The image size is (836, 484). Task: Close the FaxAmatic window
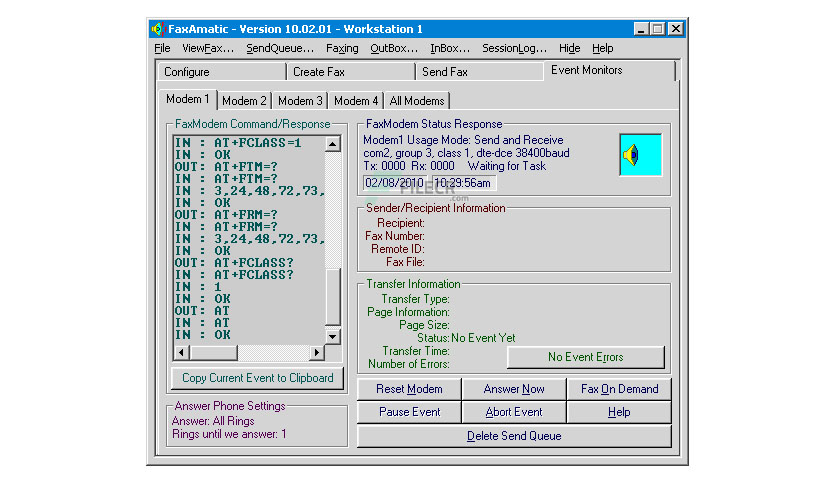(676, 29)
